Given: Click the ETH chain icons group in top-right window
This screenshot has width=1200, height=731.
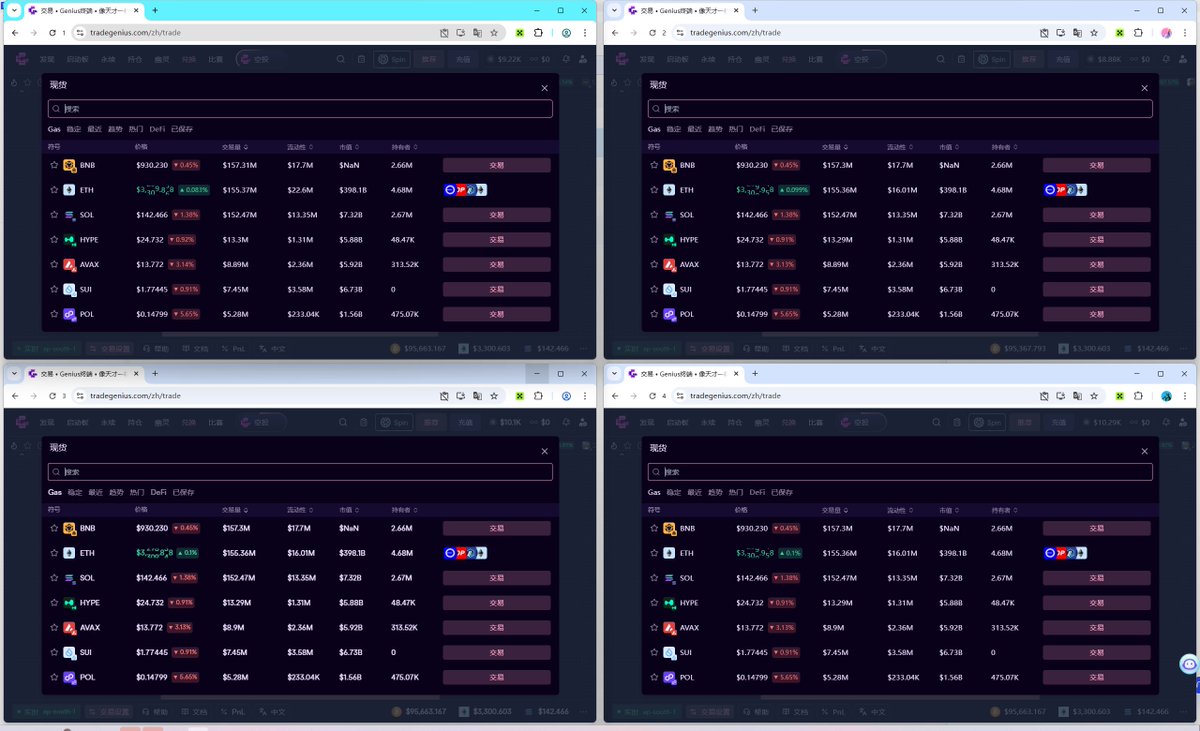Looking at the screenshot, I should [1066, 190].
